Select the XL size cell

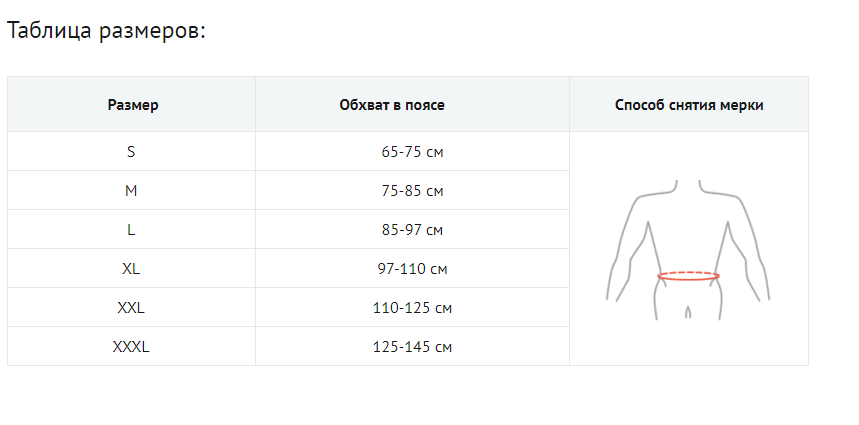131,269
